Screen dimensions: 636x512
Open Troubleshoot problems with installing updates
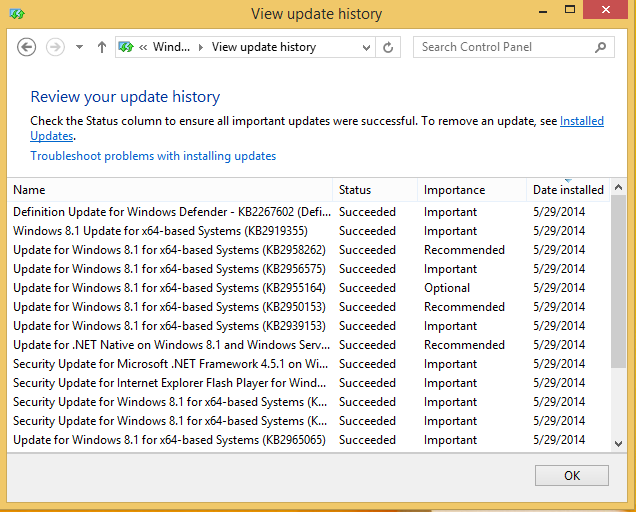tap(153, 156)
